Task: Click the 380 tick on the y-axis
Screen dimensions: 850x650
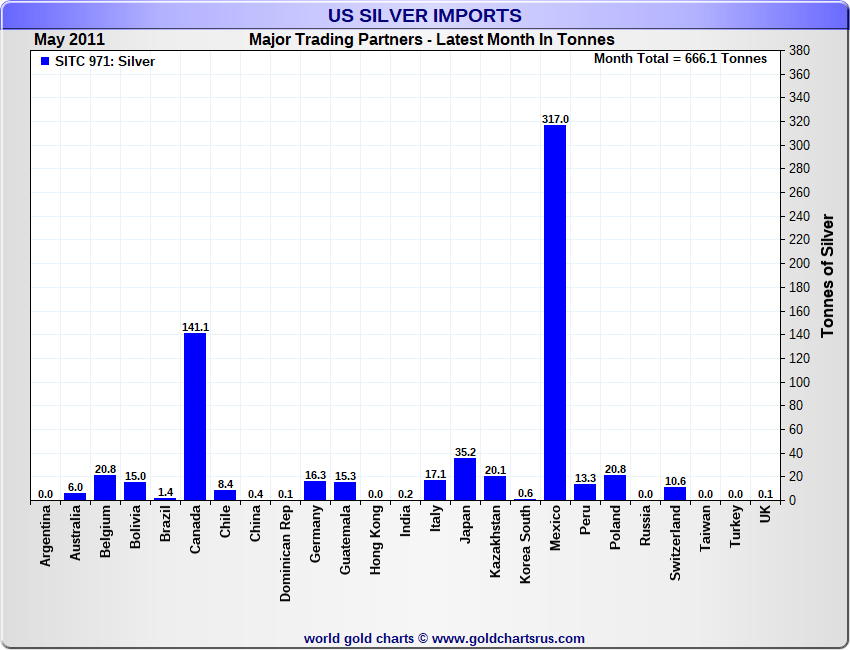Action: coord(799,50)
